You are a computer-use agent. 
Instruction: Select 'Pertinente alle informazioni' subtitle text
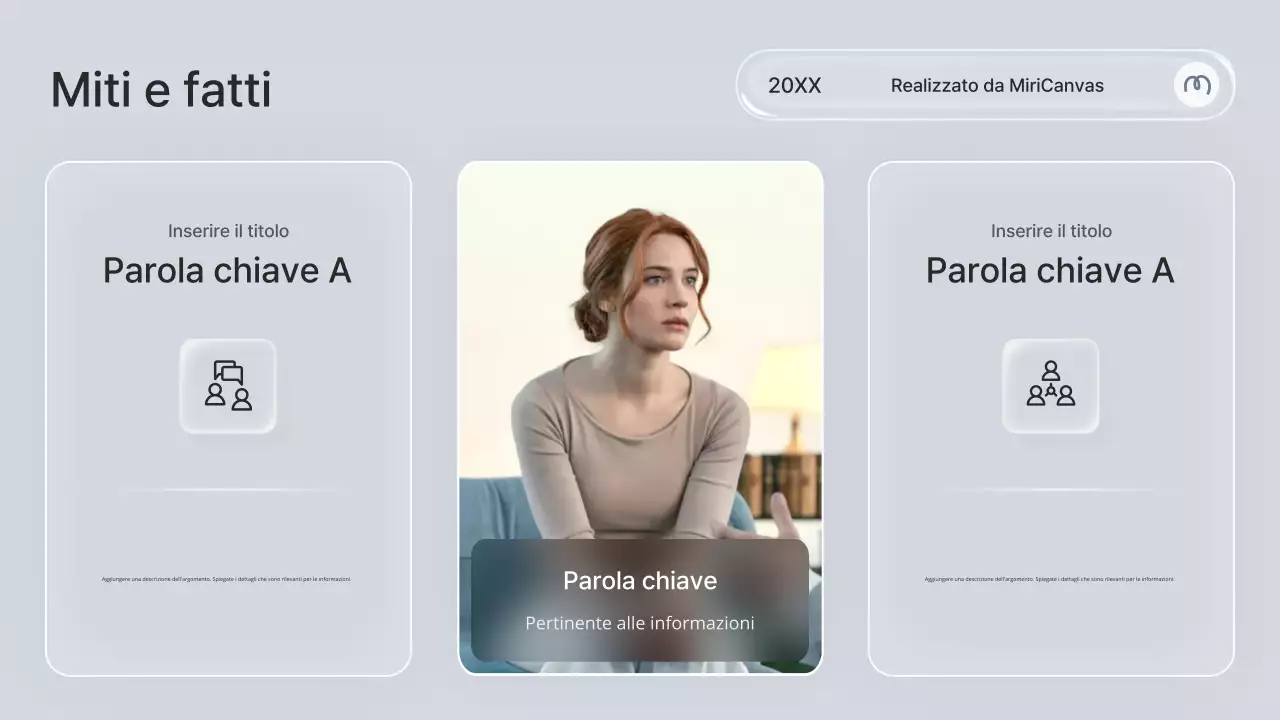click(x=640, y=623)
